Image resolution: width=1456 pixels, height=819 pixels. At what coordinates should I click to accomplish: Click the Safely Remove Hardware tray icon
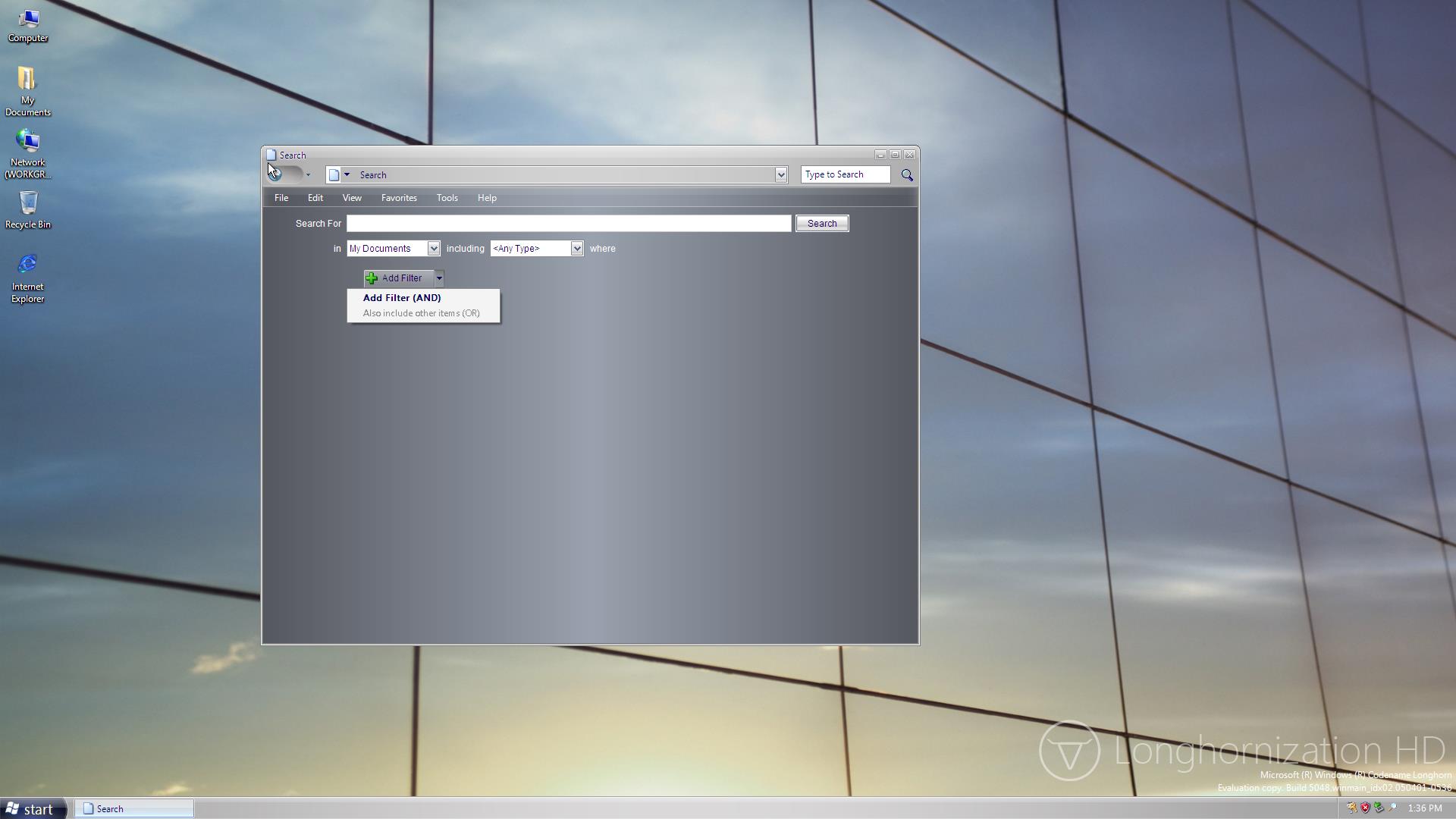[1379, 808]
